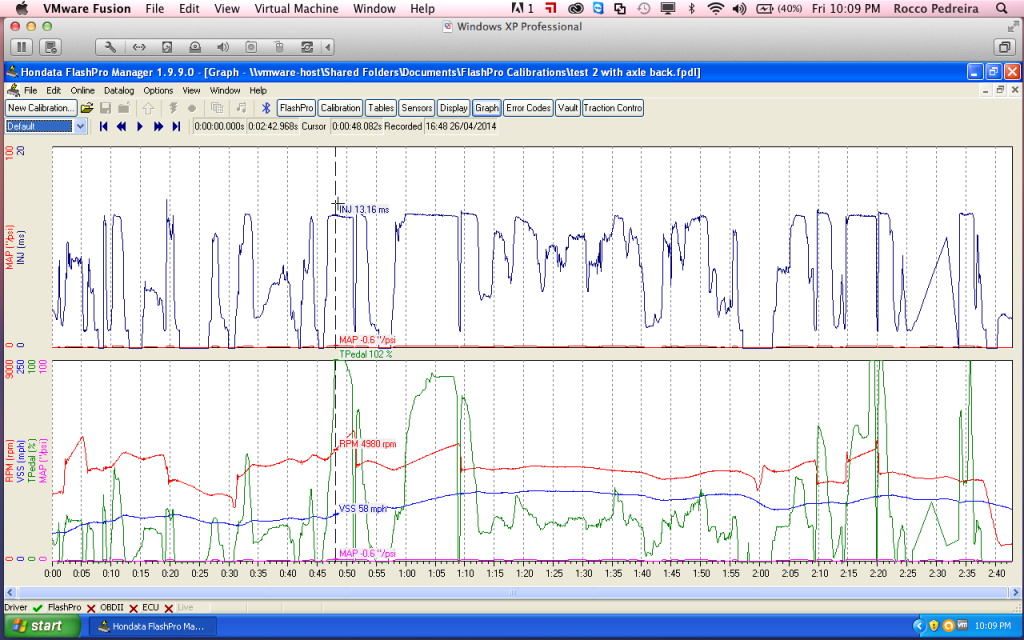The width and height of the screenshot is (1024, 640).
Task: Click the New Calibration button
Action: pos(41,108)
